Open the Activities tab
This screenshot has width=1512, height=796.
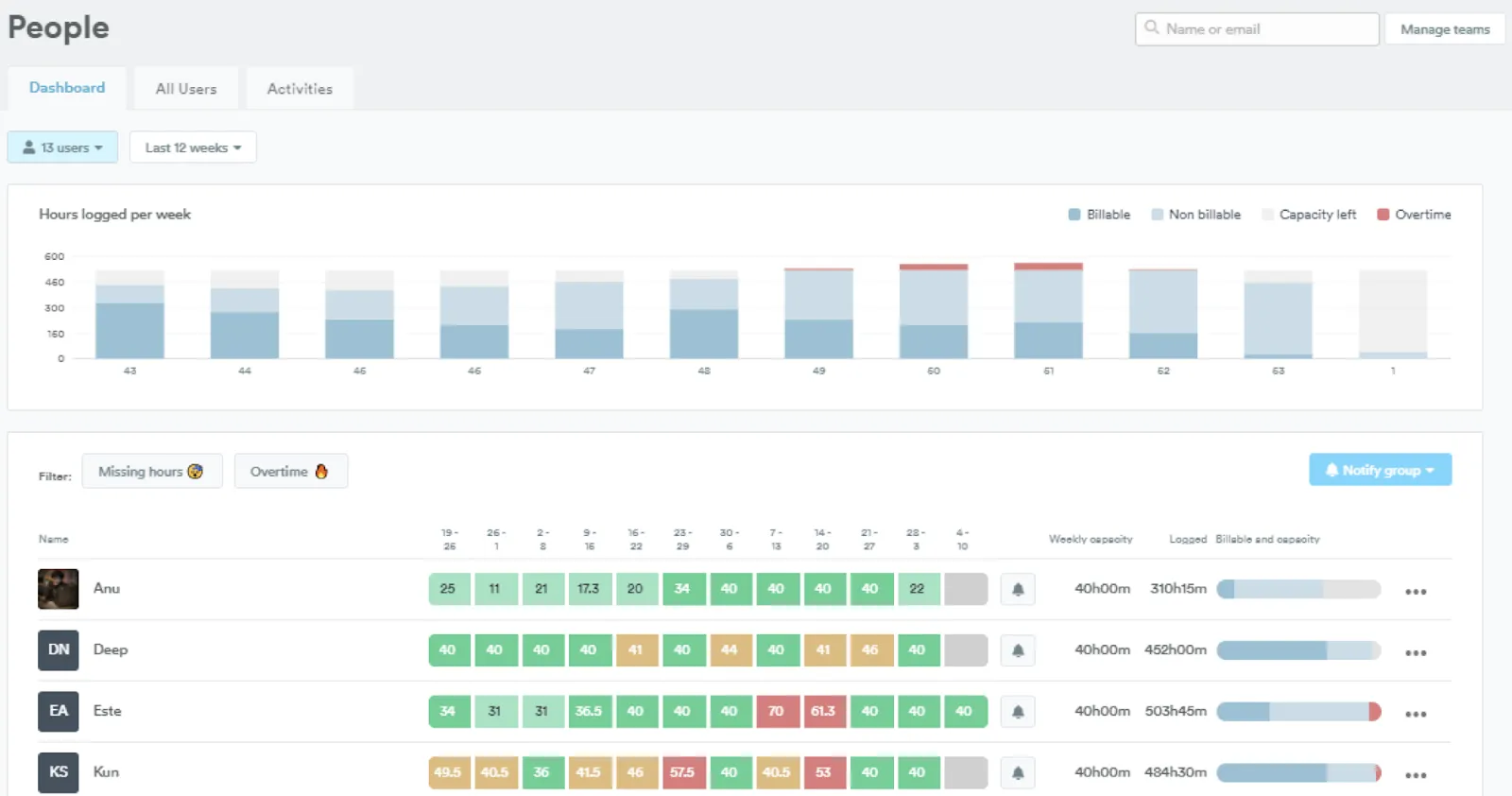[300, 89]
